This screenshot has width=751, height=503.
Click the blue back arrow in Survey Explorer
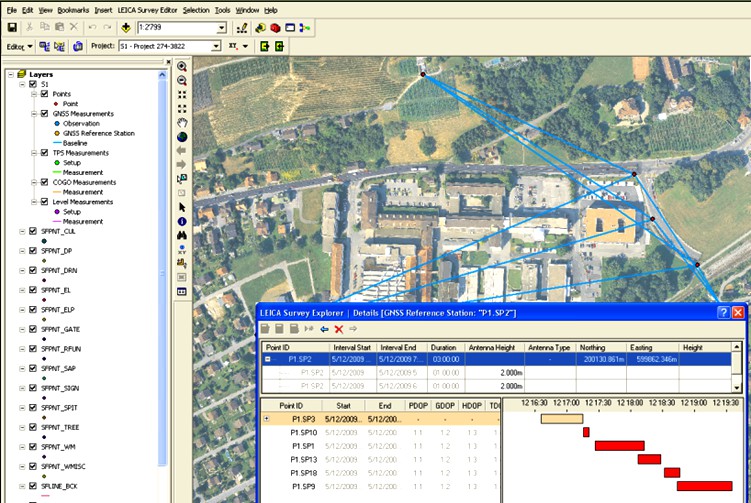(324, 329)
